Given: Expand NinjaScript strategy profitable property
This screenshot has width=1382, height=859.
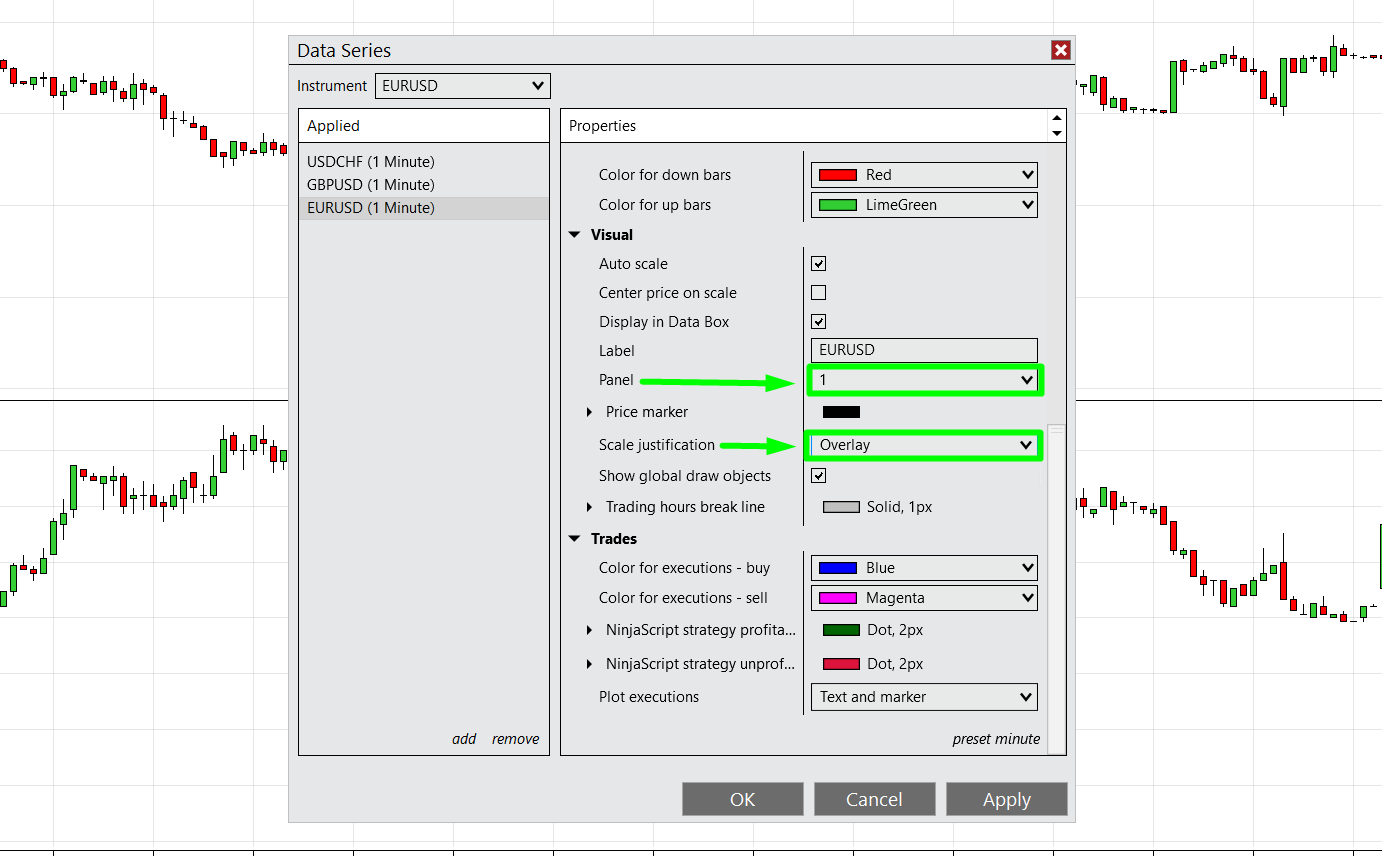Looking at the screenshot, I should pyautogui.click(x=589, y=630).
